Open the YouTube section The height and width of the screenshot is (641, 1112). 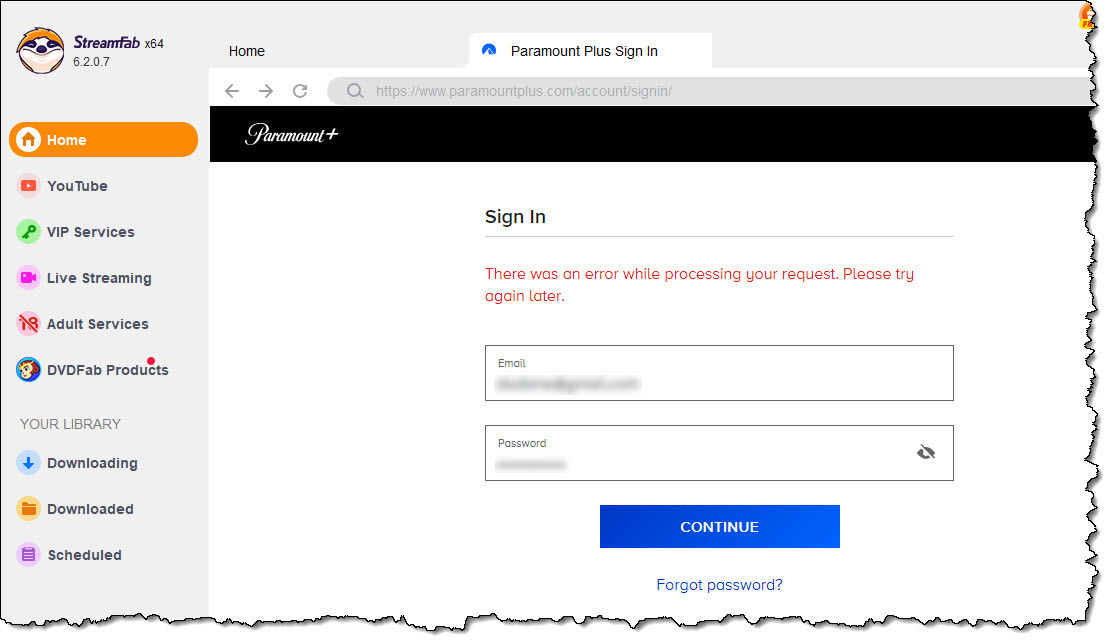click(x=76, y=186)
